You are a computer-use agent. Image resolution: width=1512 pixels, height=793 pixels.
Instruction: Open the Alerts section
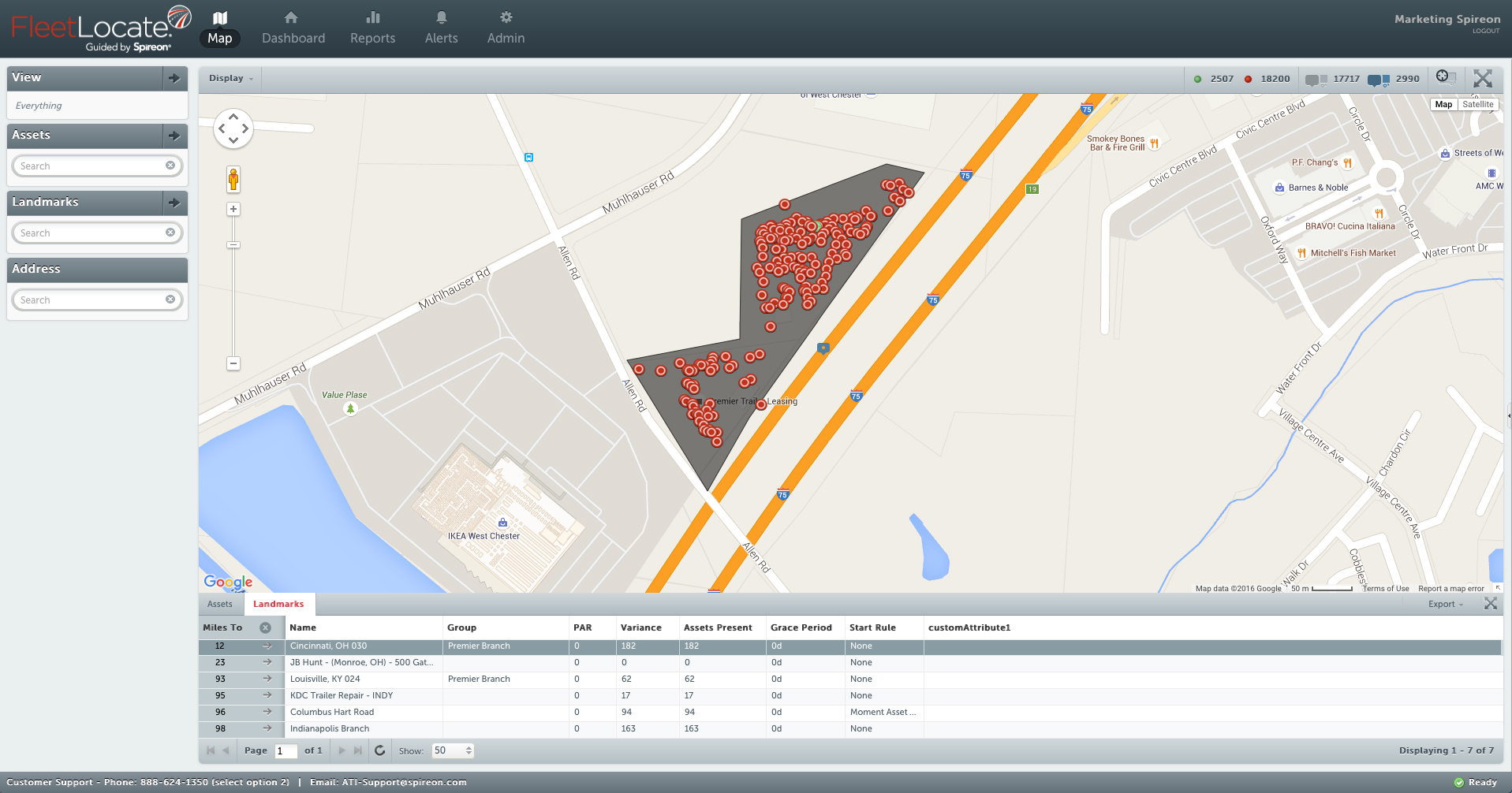point(442,28)
